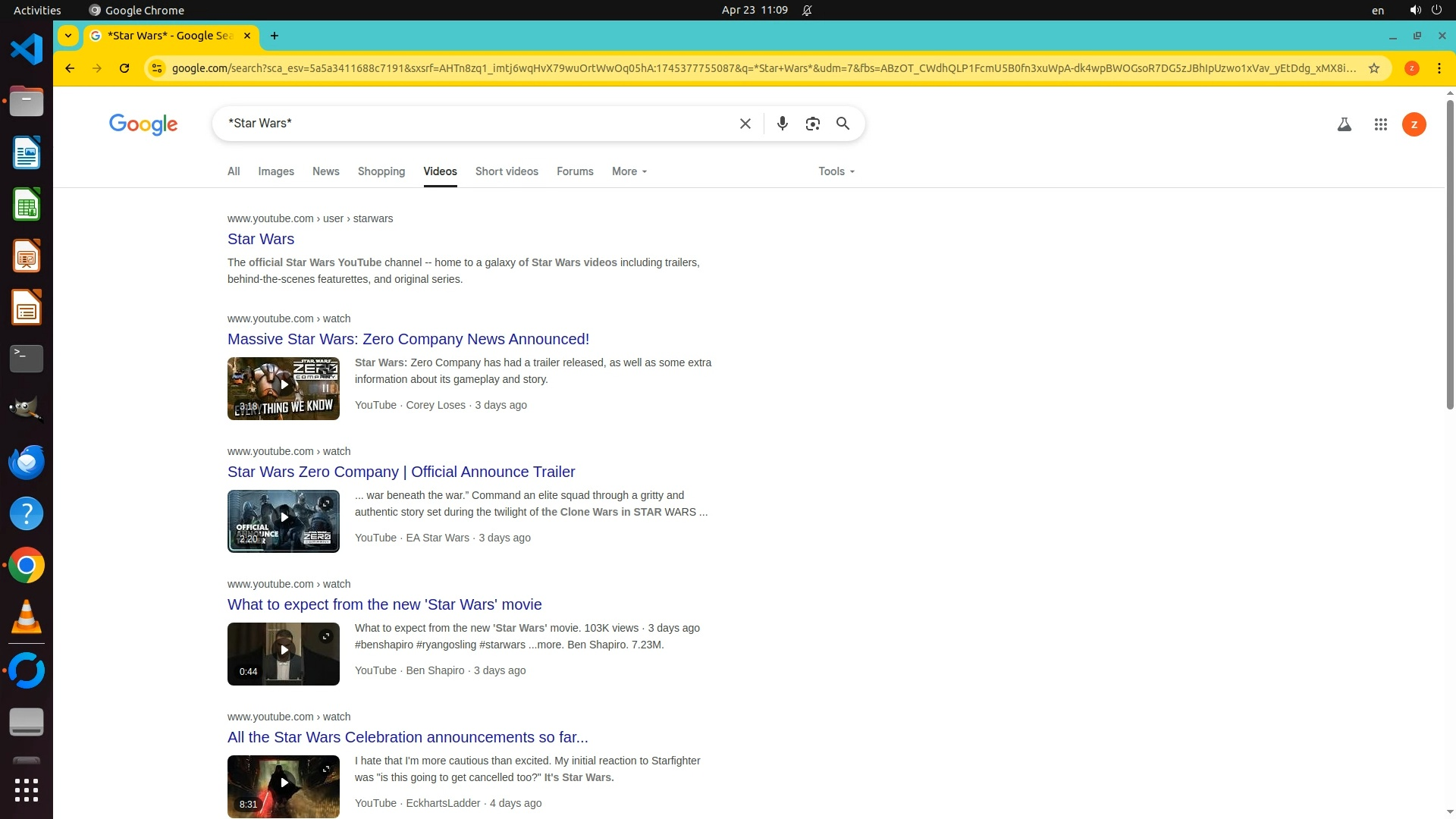Bookmark this page with star icon

[x=1373, y=68]
